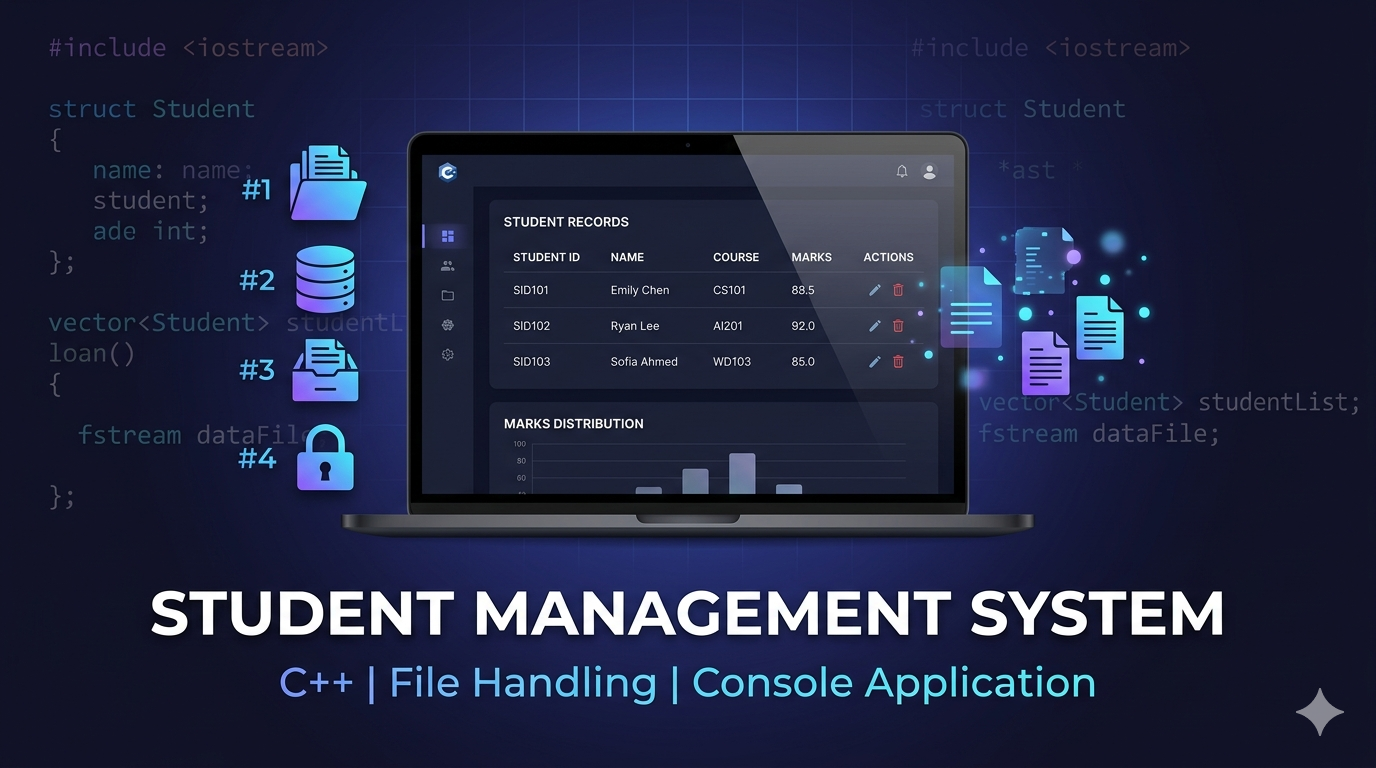Screen dimensions: 1376x768
Task: Click the notification bell icon
Action: pyautogui.click(x=901, y=171)
